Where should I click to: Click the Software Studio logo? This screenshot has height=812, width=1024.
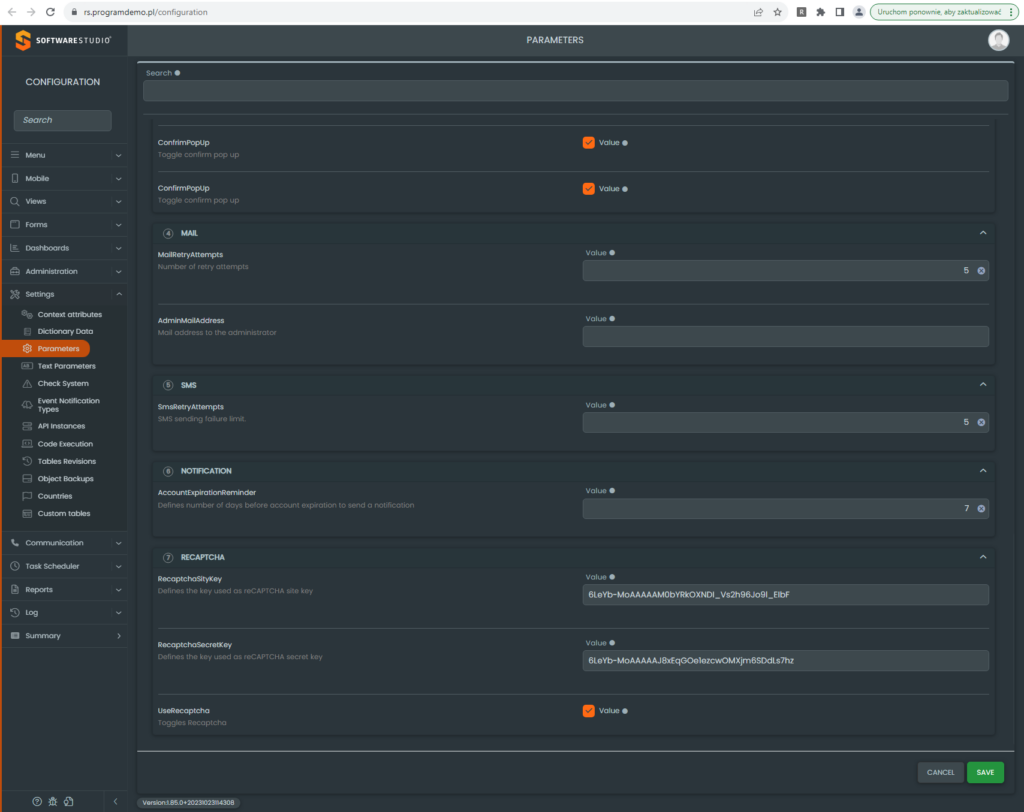[63, 40]
